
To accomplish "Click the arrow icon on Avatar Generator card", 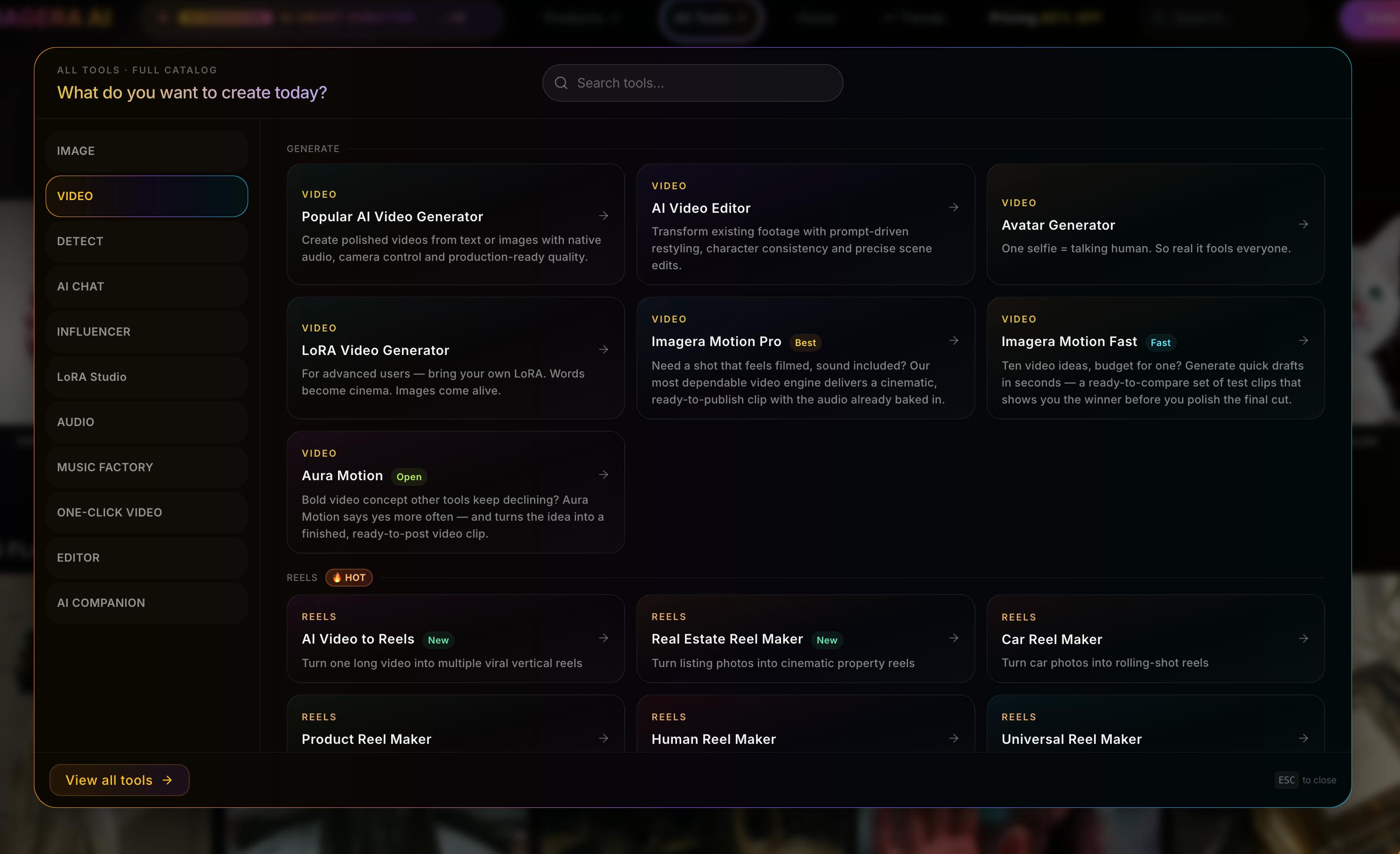I will tap(1303, 225).
